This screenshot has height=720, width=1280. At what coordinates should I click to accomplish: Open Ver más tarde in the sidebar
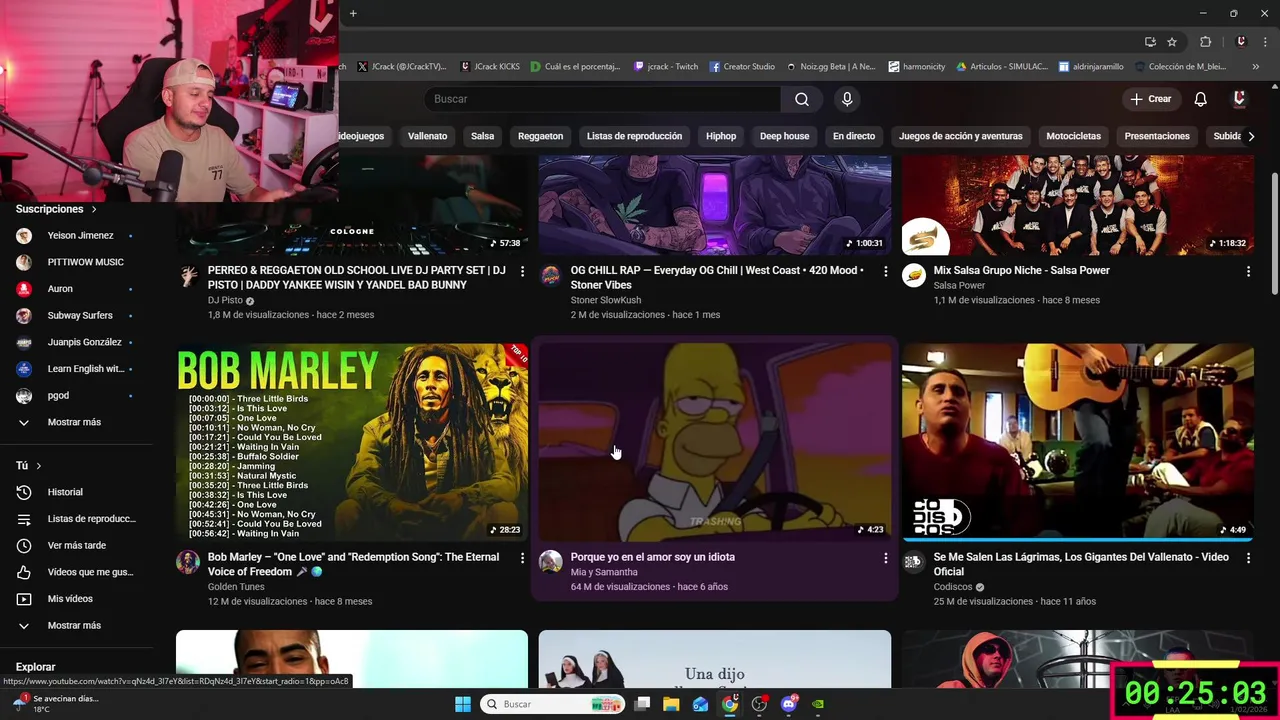[77, 545]
